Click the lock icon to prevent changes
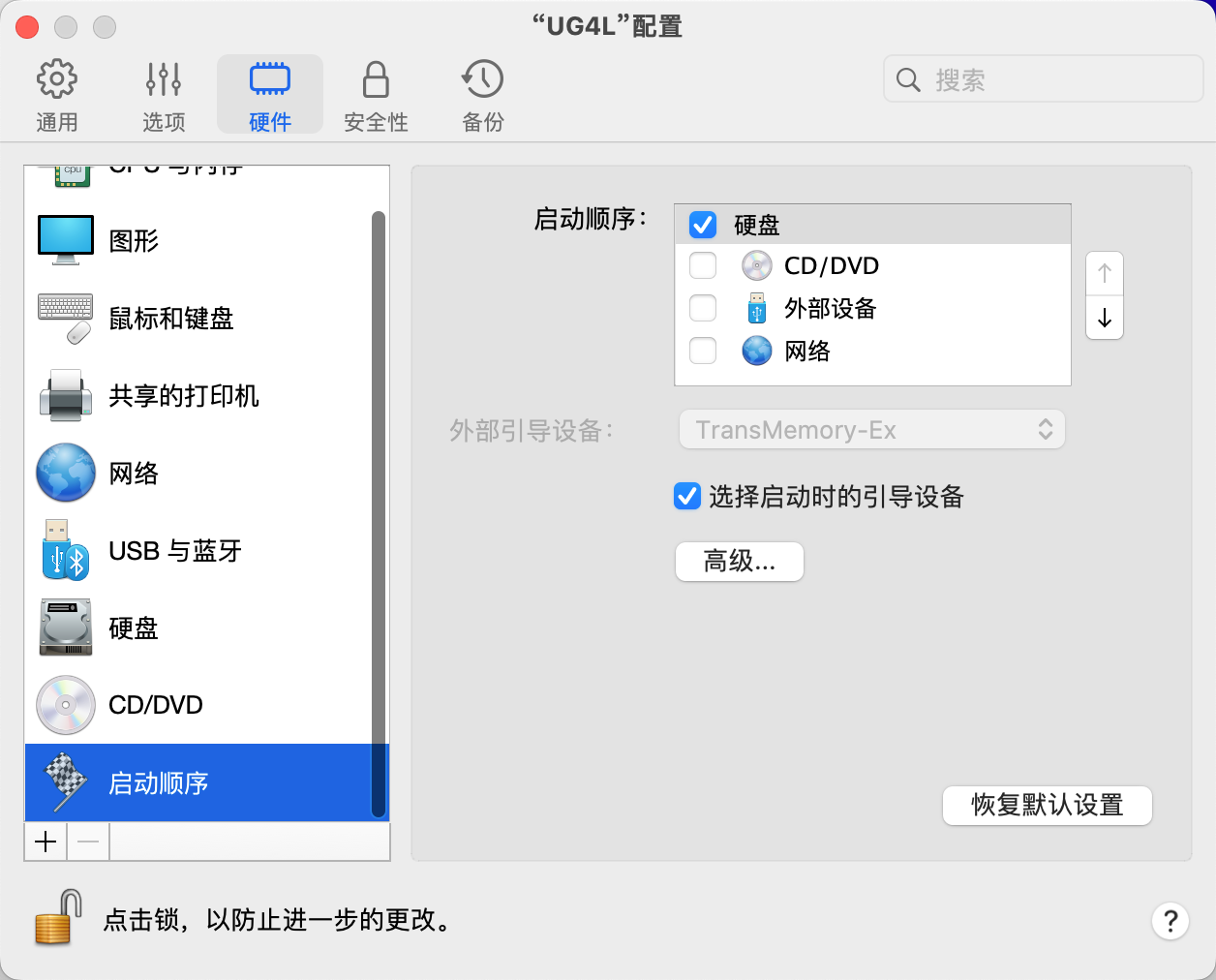This screenshot has width=1216, height=980. click(x=57, y=917)
